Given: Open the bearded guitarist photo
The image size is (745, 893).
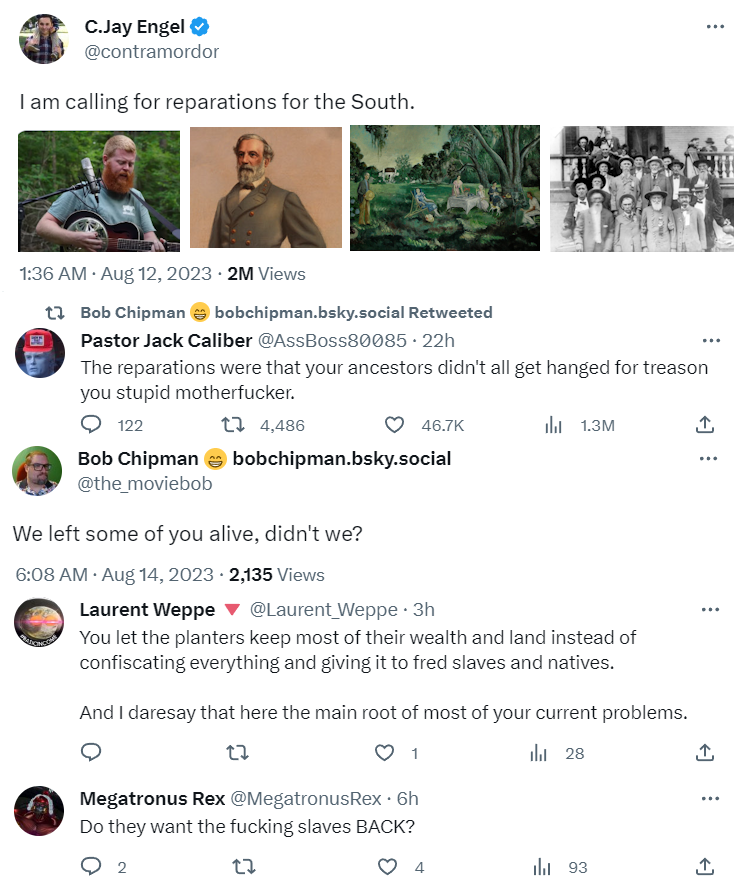Looking at the screenshot, I should tap(99, 191).
